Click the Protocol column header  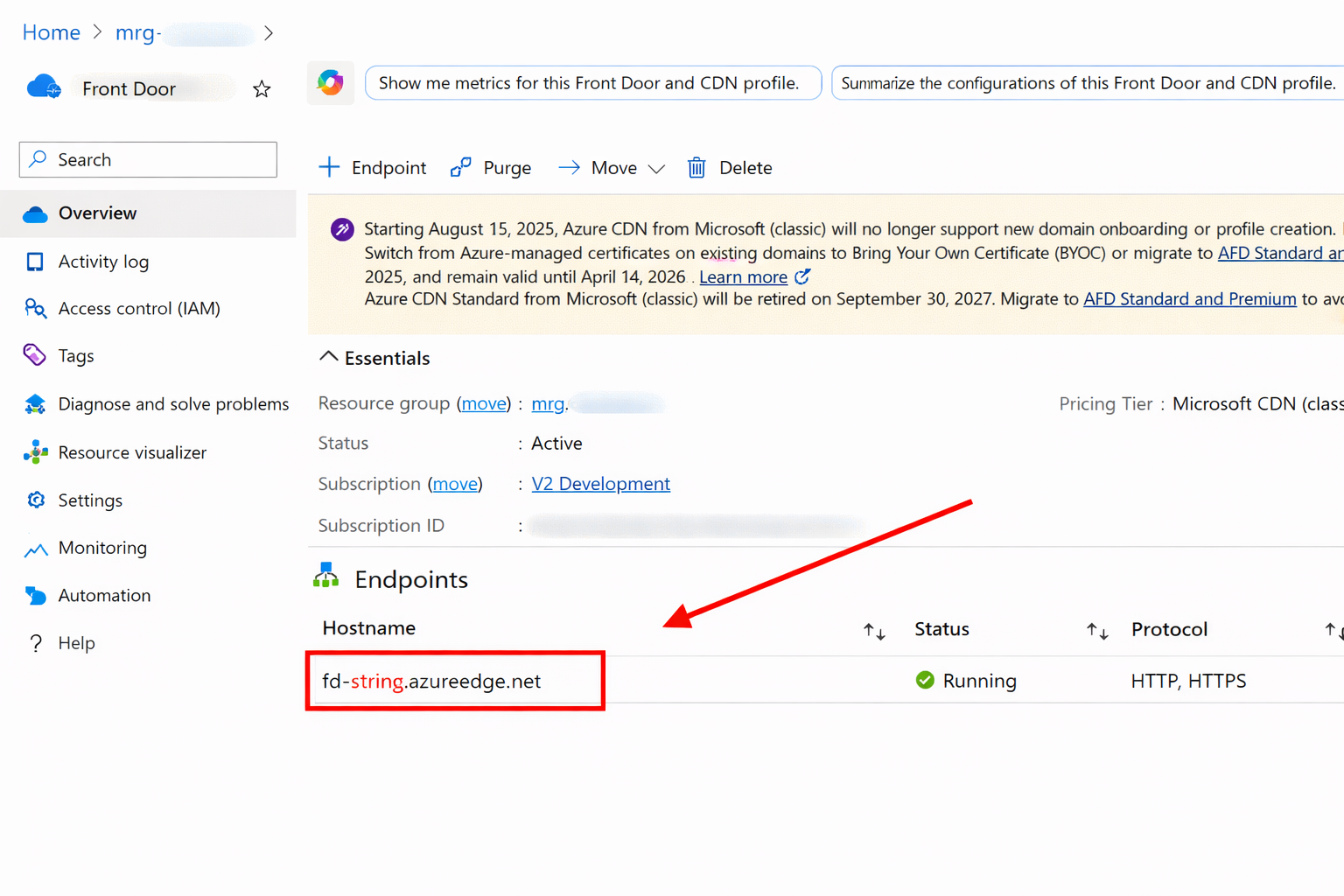[x=1169, y=629]
